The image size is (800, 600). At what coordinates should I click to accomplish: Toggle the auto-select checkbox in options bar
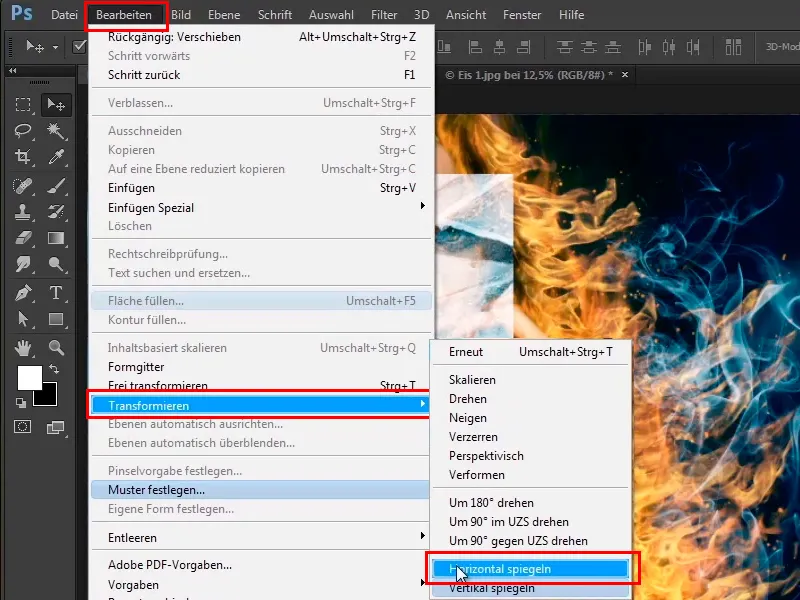pos(79,47)
